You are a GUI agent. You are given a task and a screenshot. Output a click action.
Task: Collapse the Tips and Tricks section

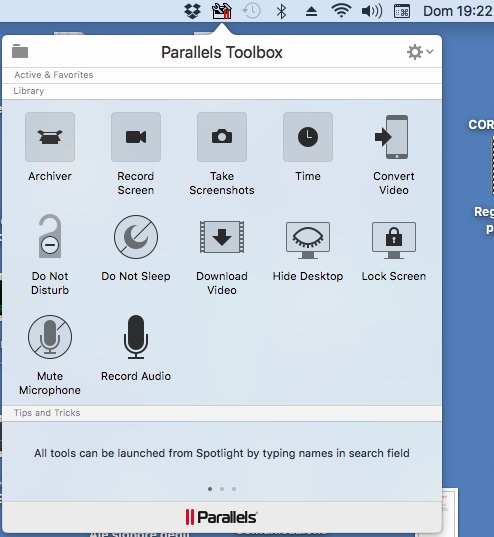tap(222, 413)
